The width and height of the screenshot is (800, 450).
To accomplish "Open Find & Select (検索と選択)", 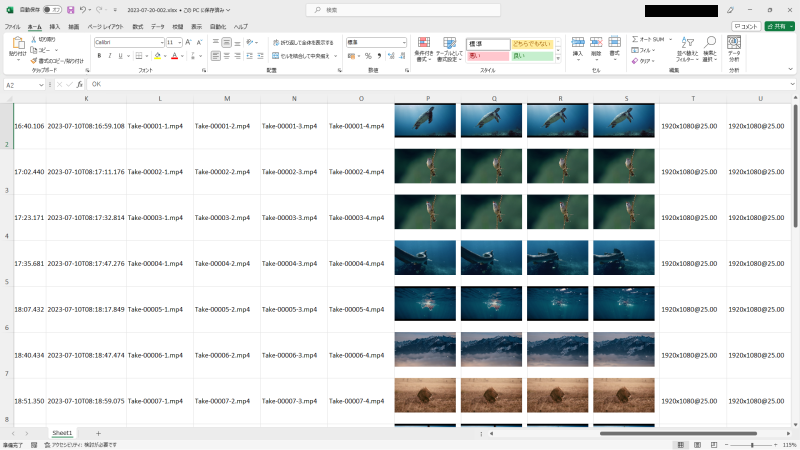I will pos(710,49).
